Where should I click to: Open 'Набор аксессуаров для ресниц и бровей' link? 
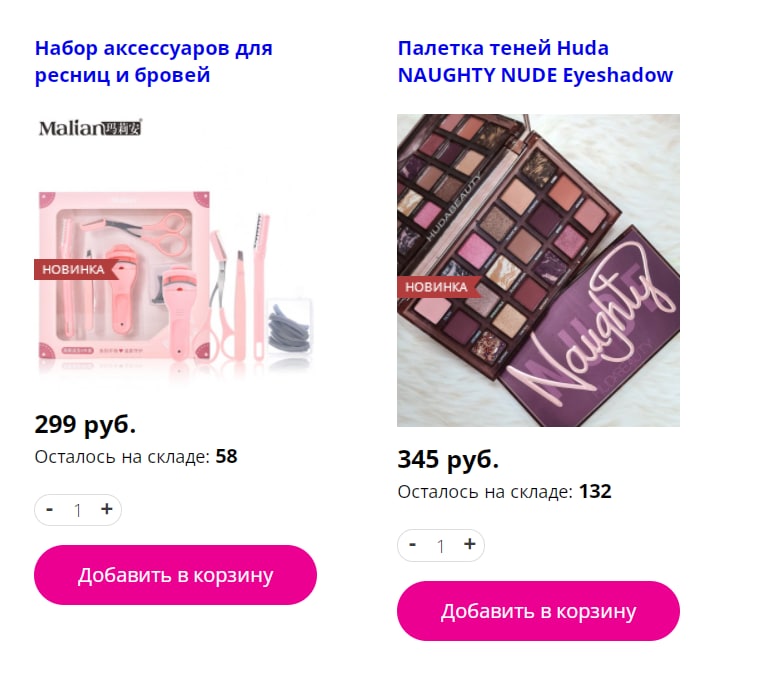click(x=153, y=62)
